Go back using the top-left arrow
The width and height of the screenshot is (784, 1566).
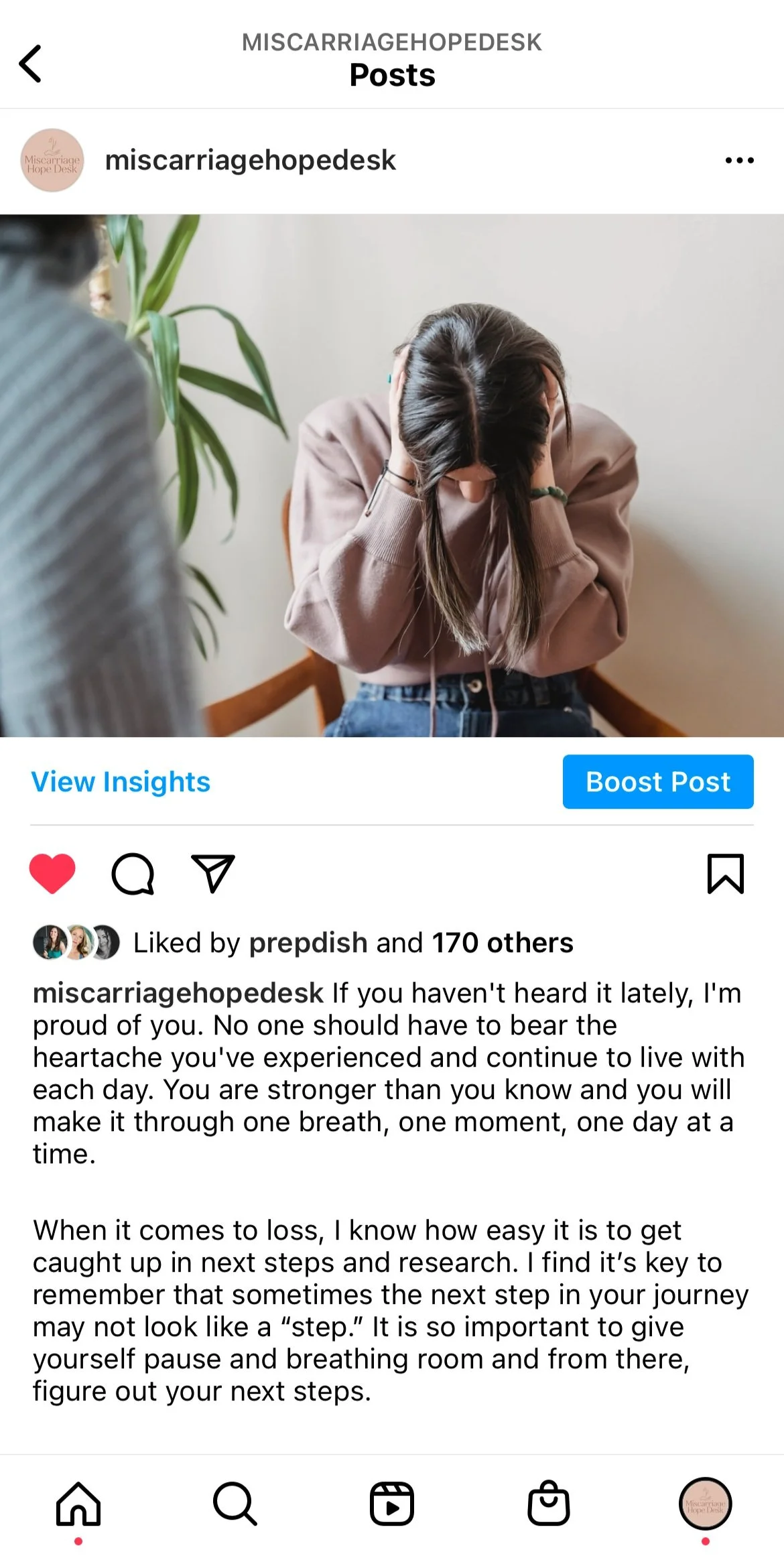click(x=30, y=64)
